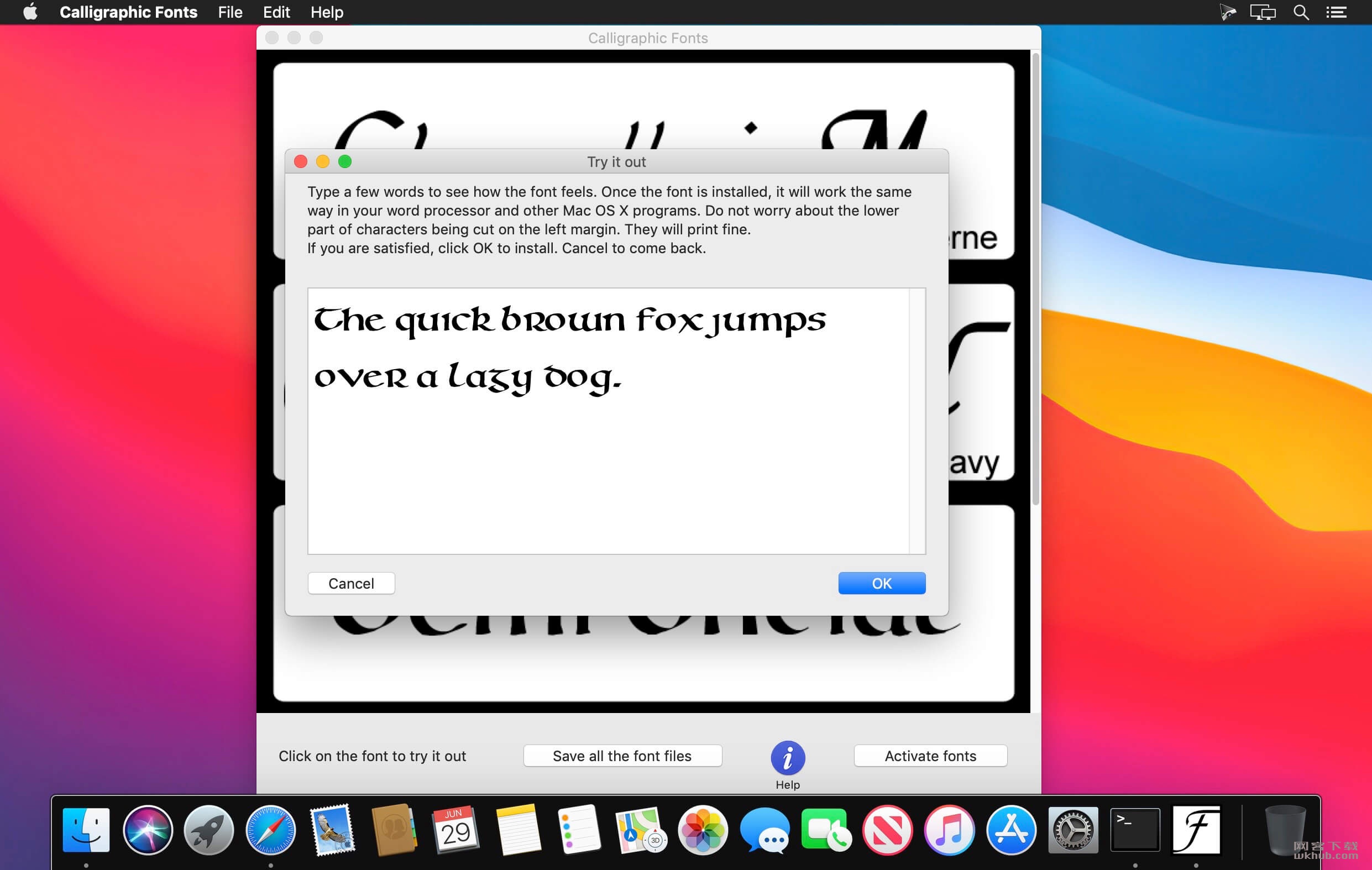Open Notes yellow pad icon in dock

pyautogui.click(x=517, y=830)
